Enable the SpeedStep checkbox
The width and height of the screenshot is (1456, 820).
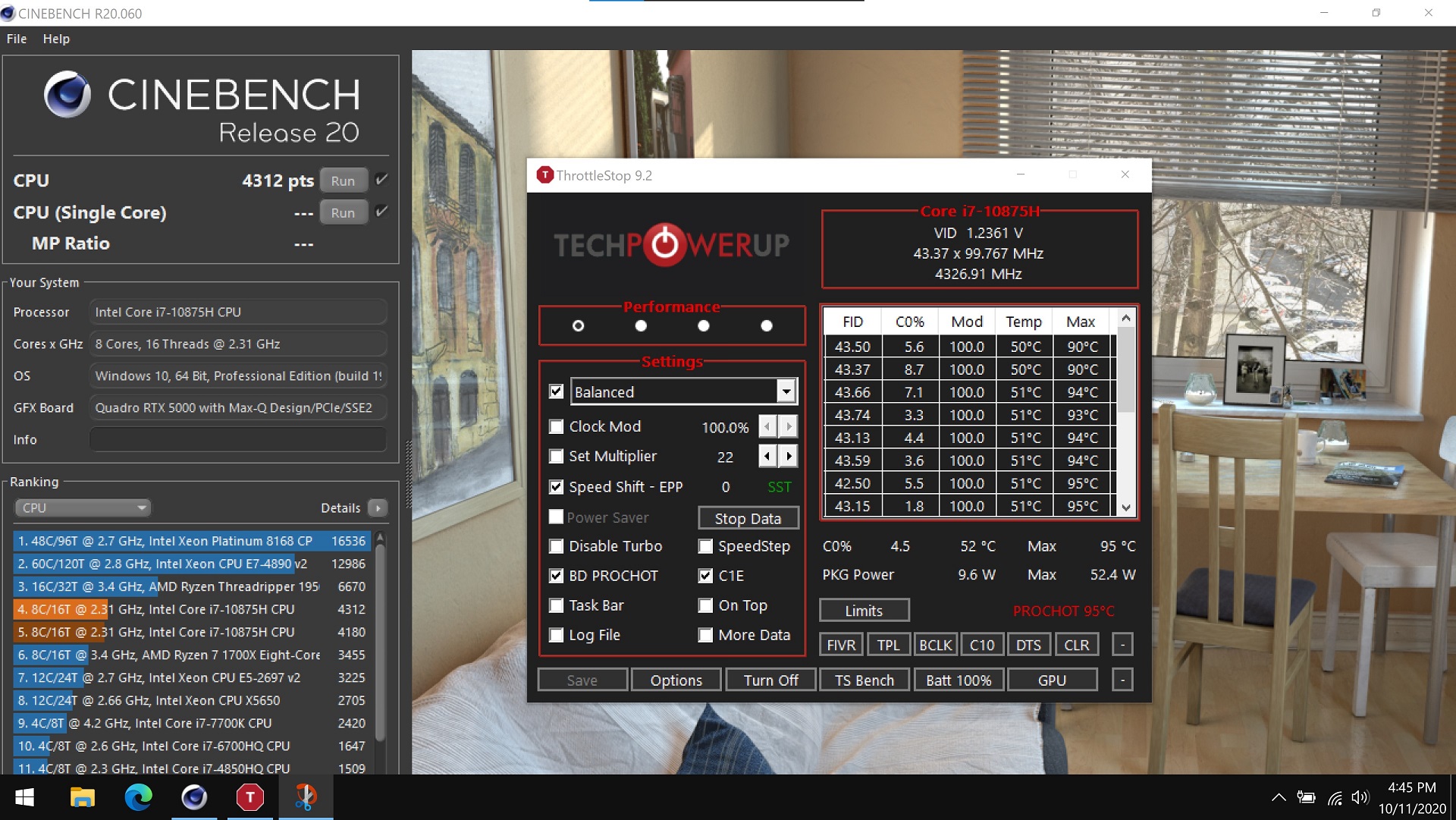tap(705, 546)
